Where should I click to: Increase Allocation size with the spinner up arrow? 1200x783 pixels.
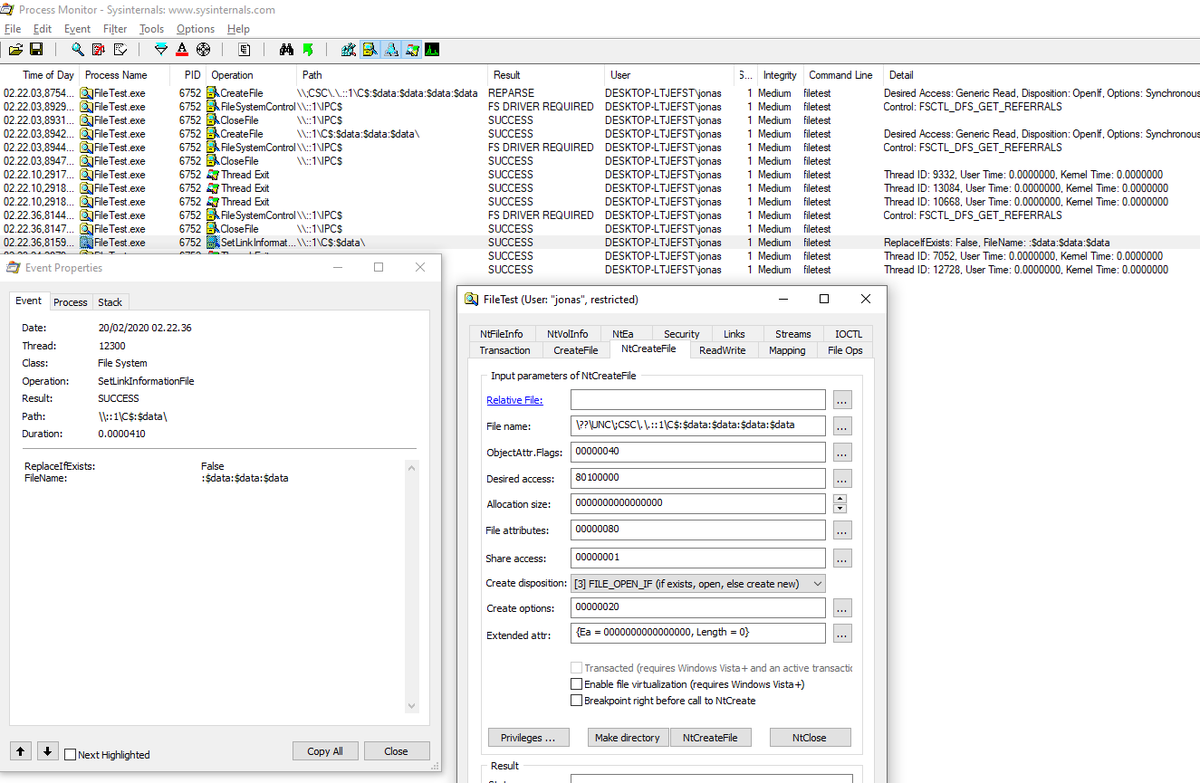[840, 499]
